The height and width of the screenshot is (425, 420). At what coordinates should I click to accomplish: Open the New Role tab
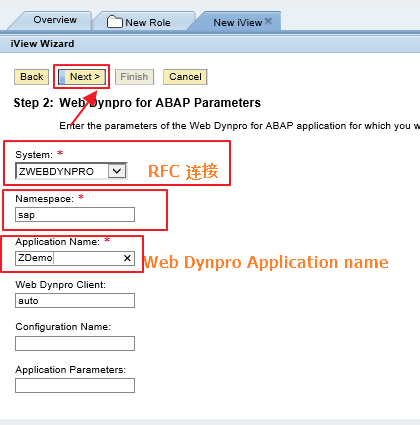click(x=148, y=23)
